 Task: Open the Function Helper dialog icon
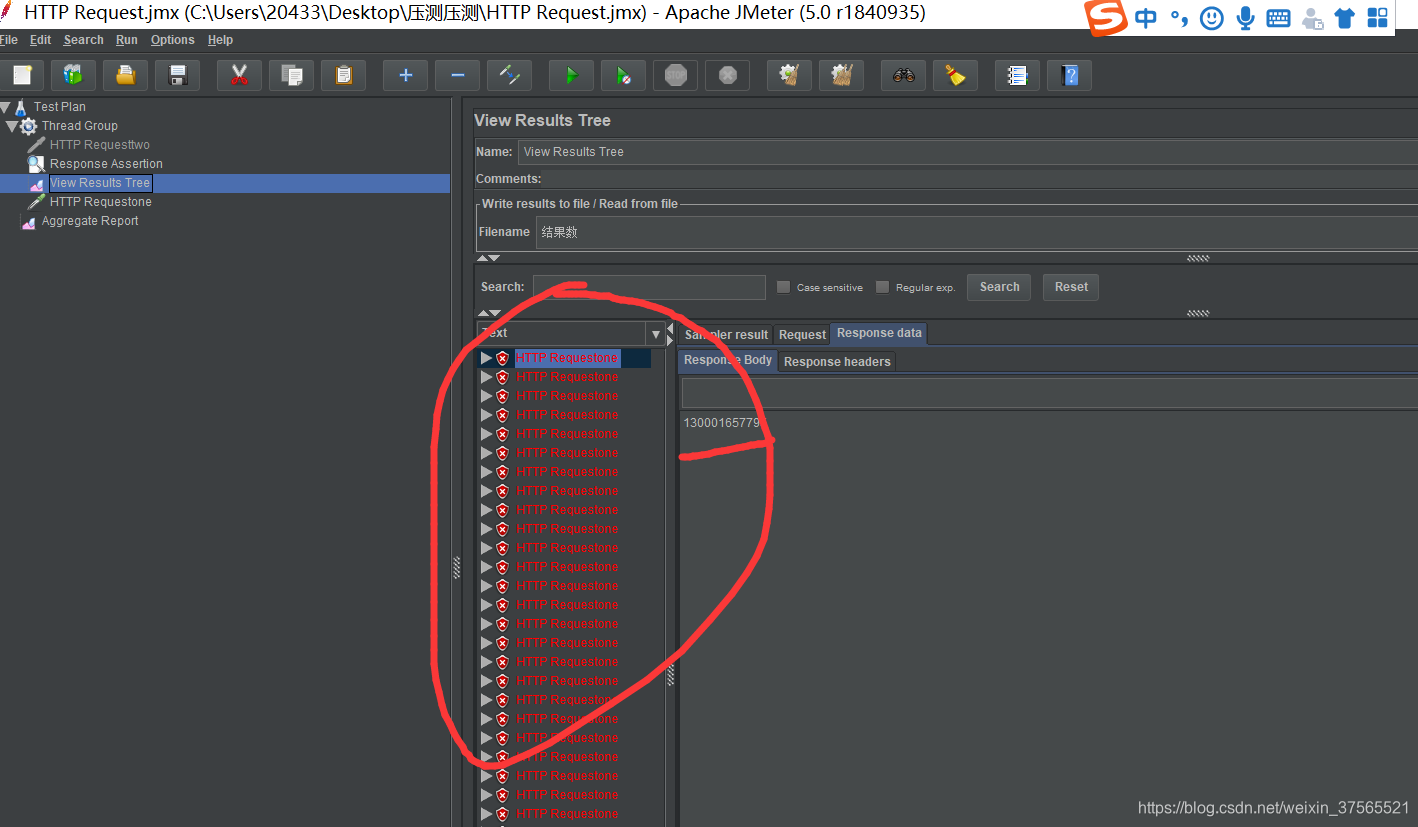1017,75
